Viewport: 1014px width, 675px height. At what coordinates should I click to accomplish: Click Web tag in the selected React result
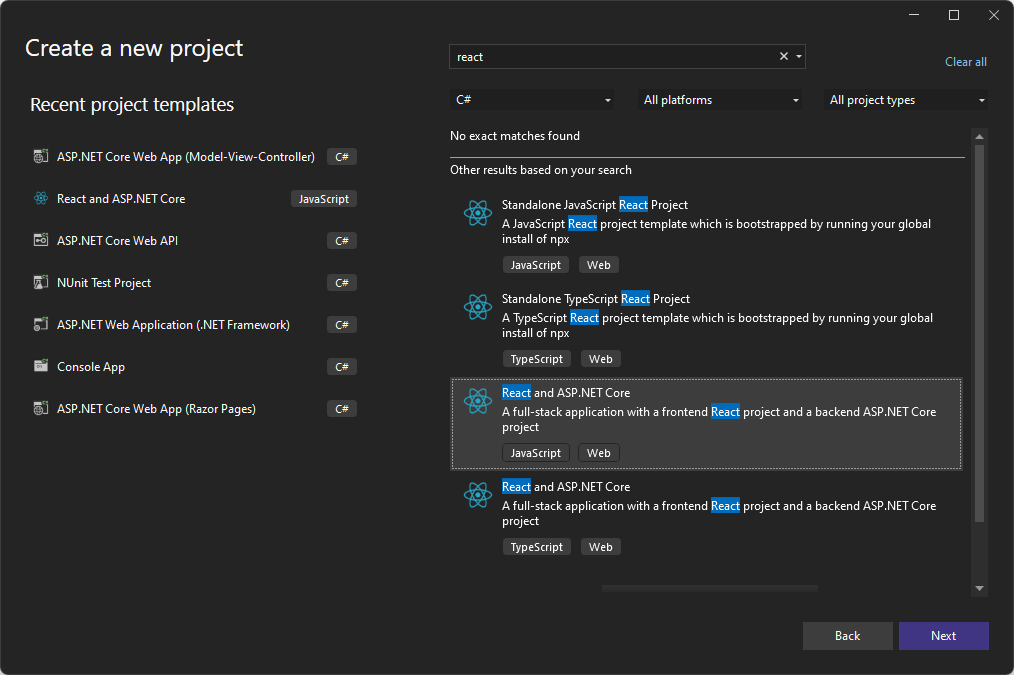[598, 453]
